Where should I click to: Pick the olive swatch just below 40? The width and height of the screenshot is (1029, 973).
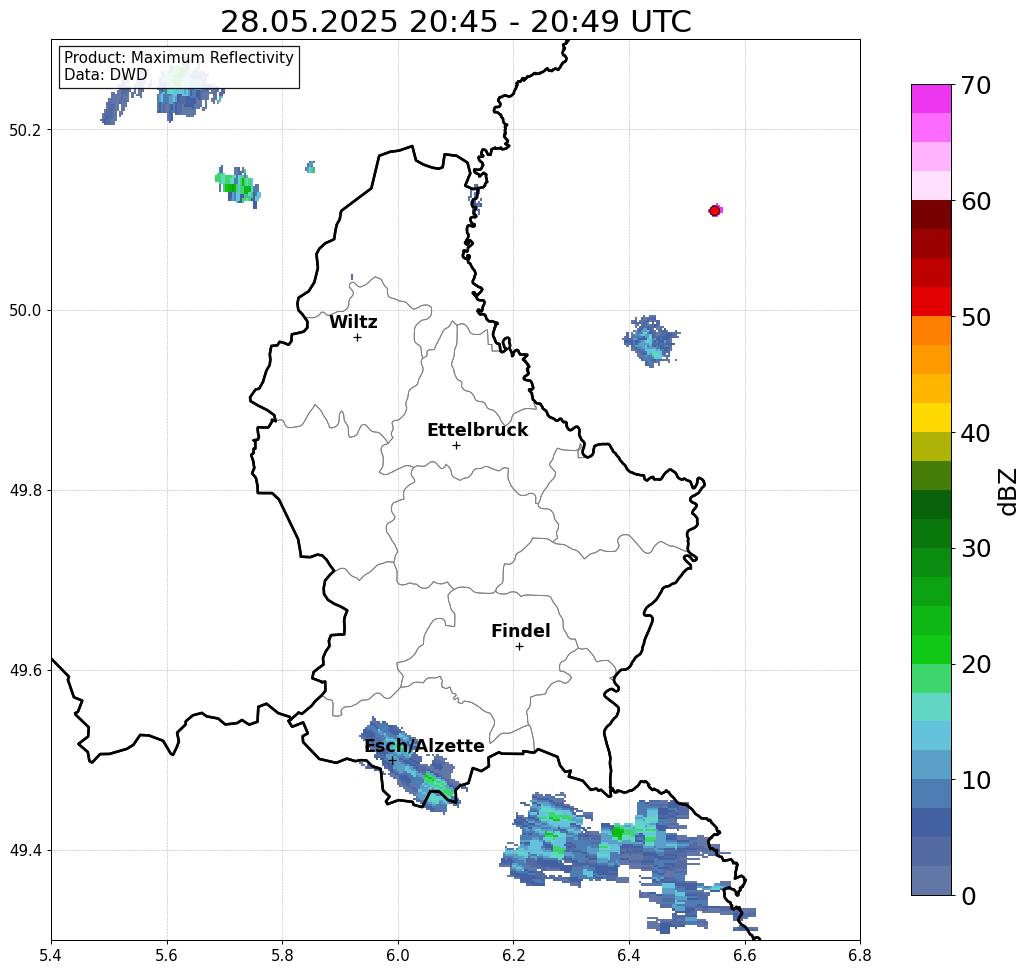coord(931,446)
